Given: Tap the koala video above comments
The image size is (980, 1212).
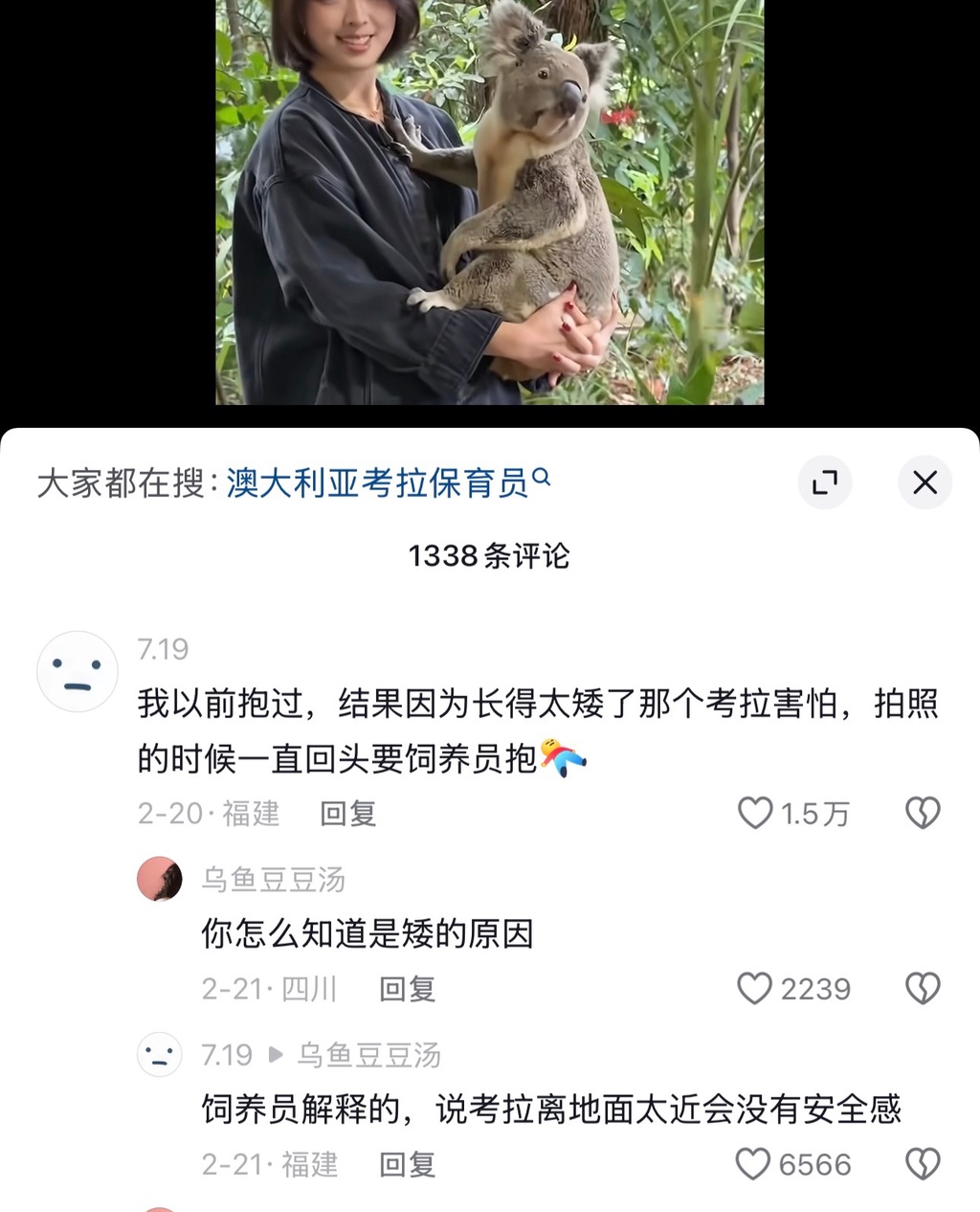Looking at the screenshot, I should 490,202.
